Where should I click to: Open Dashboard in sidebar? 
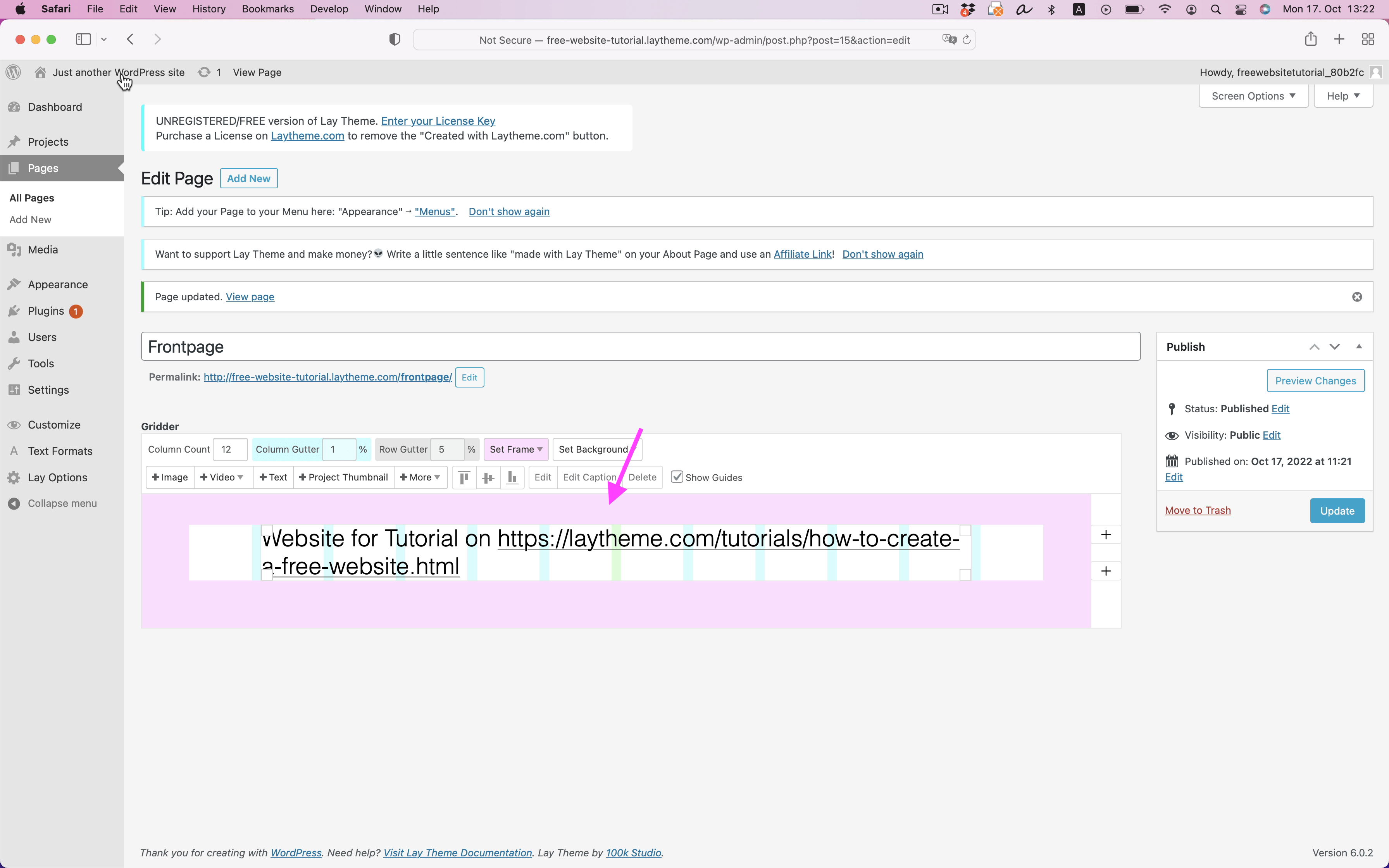[55, 107]
